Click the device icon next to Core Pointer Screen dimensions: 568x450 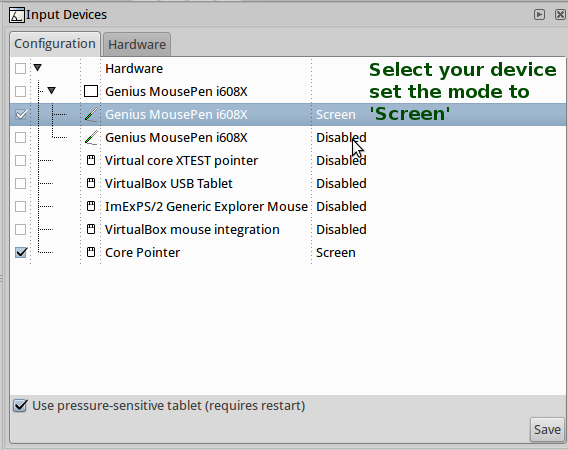(x=91, y=253)
